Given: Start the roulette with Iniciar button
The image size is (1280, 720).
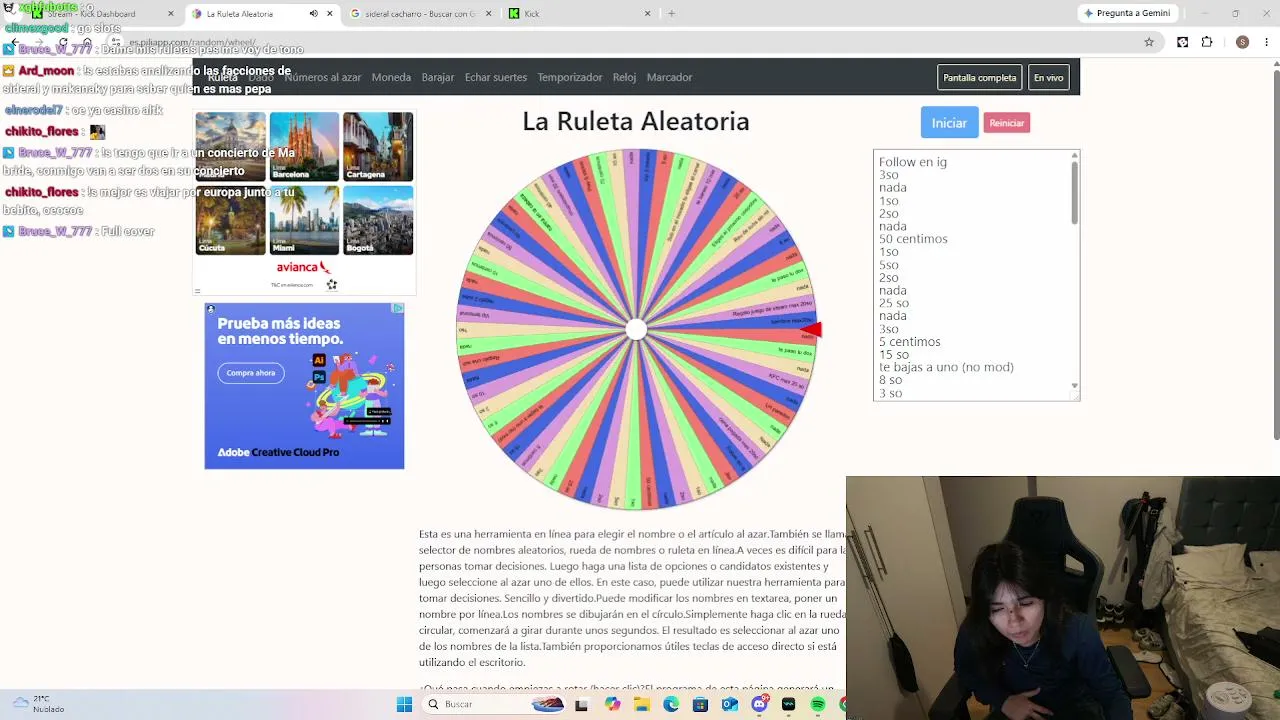Looking at the screenshot, I should (x=949, y=122).
